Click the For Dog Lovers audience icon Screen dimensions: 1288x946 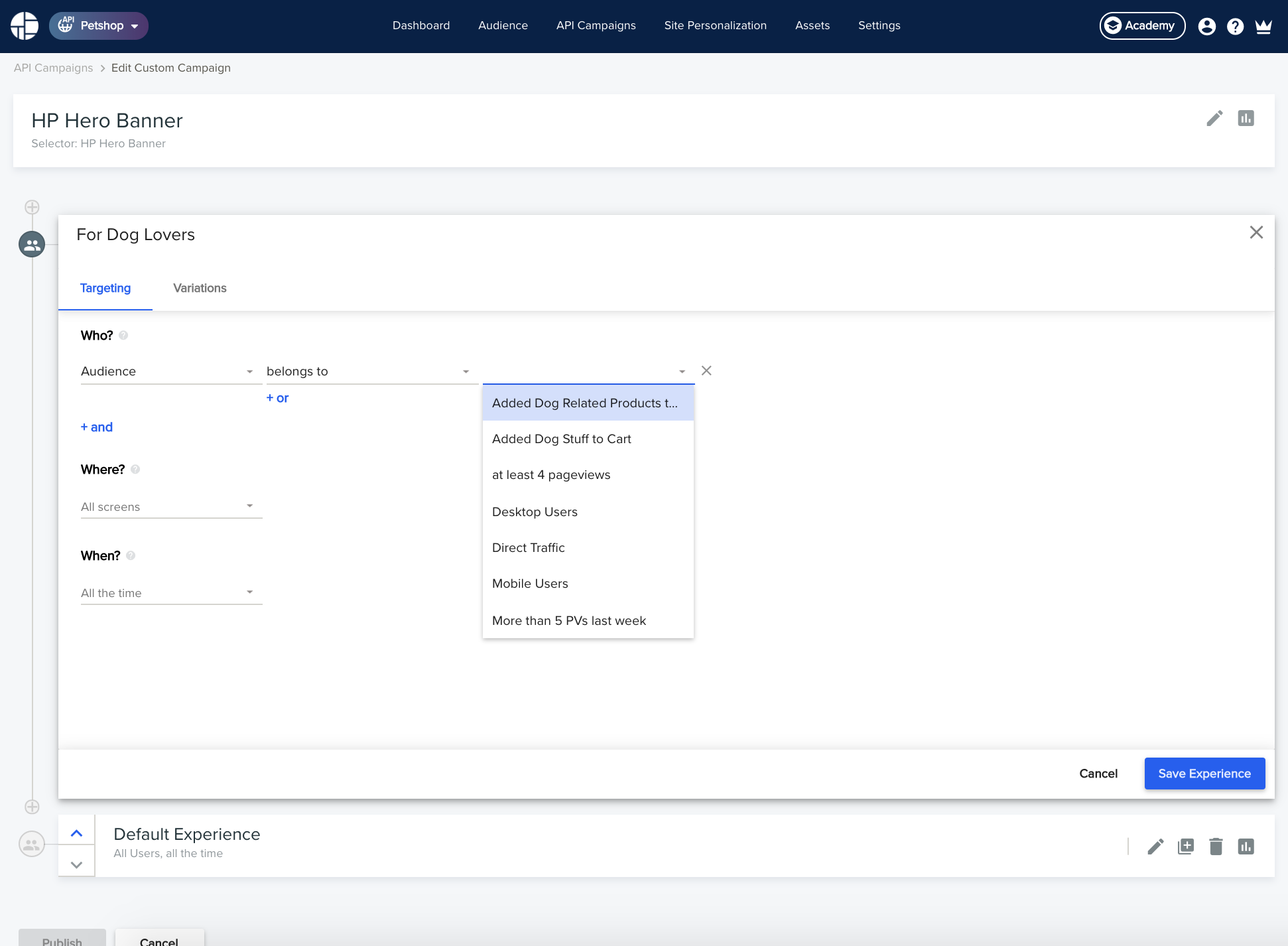pos(32,244)
